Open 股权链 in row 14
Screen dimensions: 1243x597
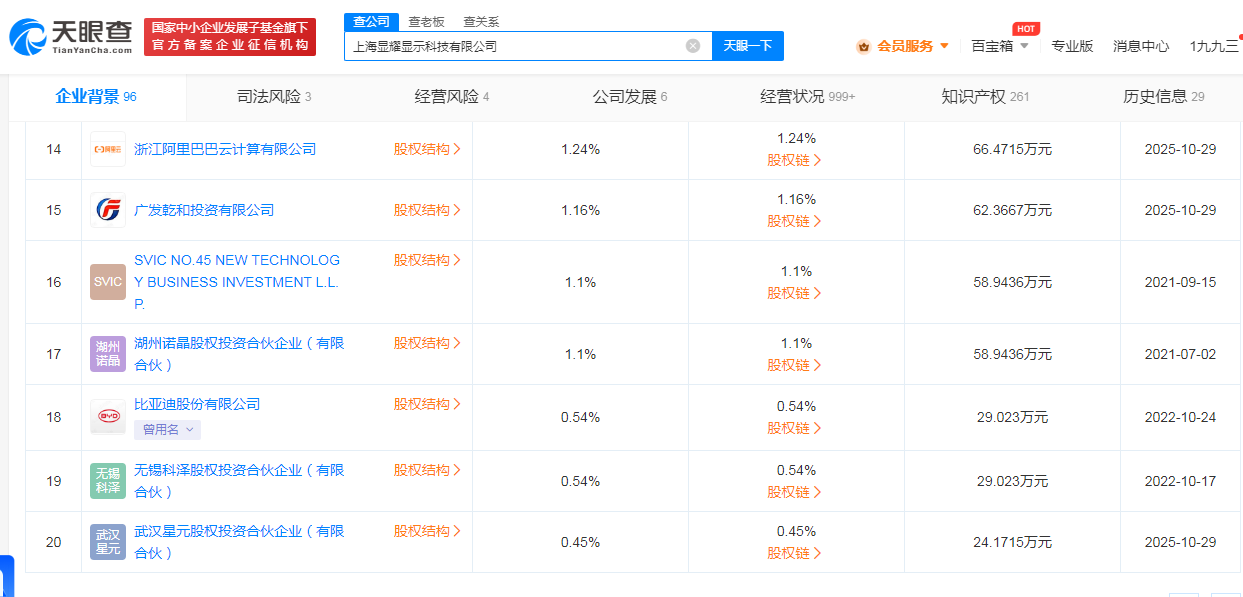pyautogui.click(x=795, y=160)
